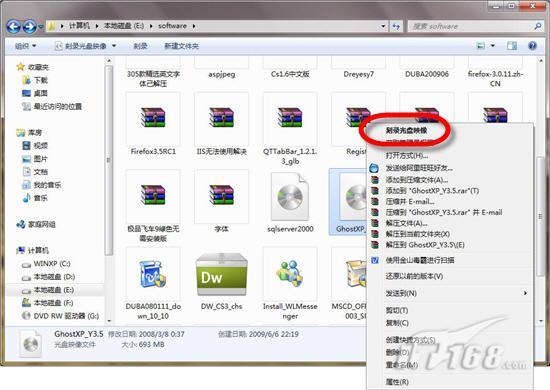Screen dimensions: 550x390
Task: Click software in address breadcrumb
Action: [173, 26]
